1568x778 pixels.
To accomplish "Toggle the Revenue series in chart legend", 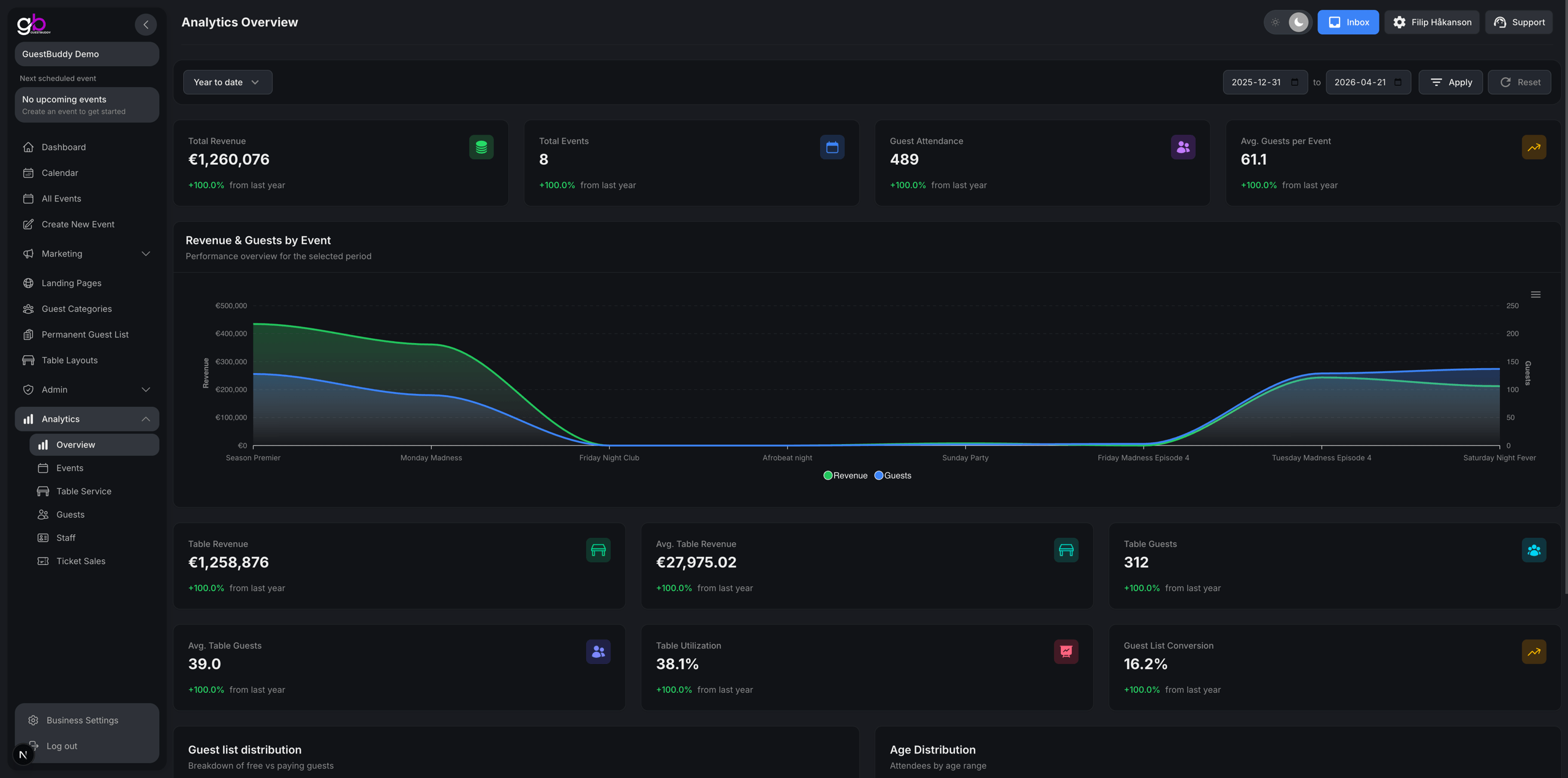I will (845, 475).
